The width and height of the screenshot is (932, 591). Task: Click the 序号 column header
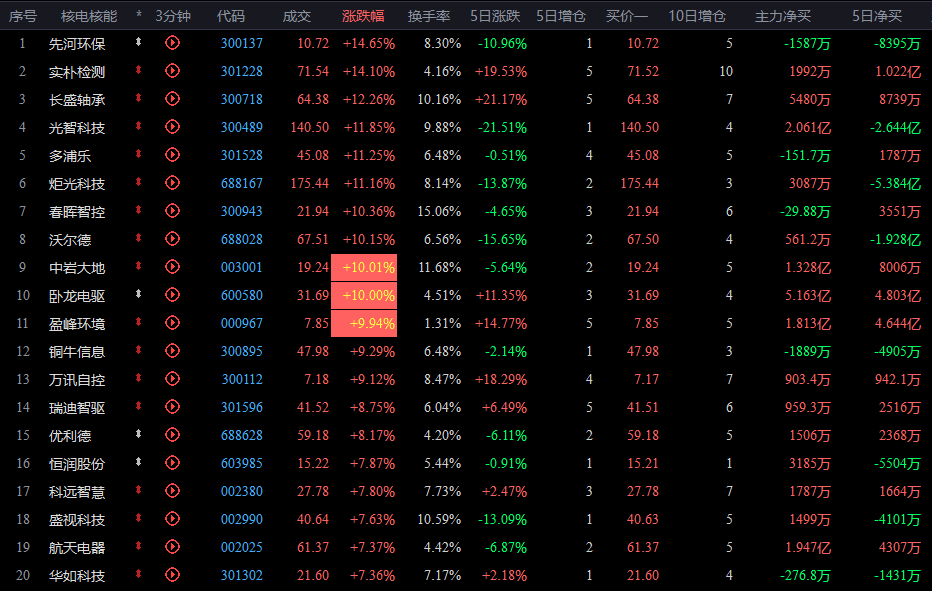pyautogui.click(x=23, y=16)
